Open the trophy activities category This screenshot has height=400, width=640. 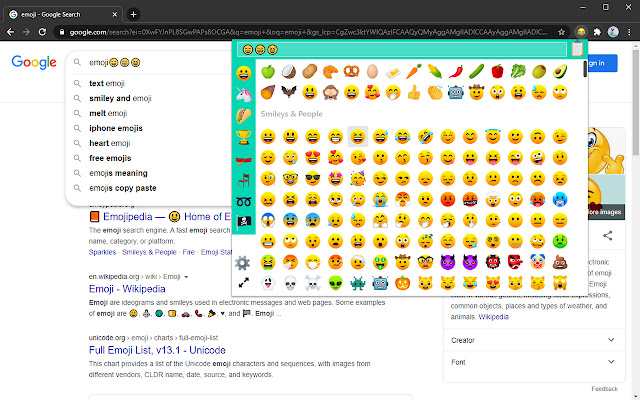244,137
